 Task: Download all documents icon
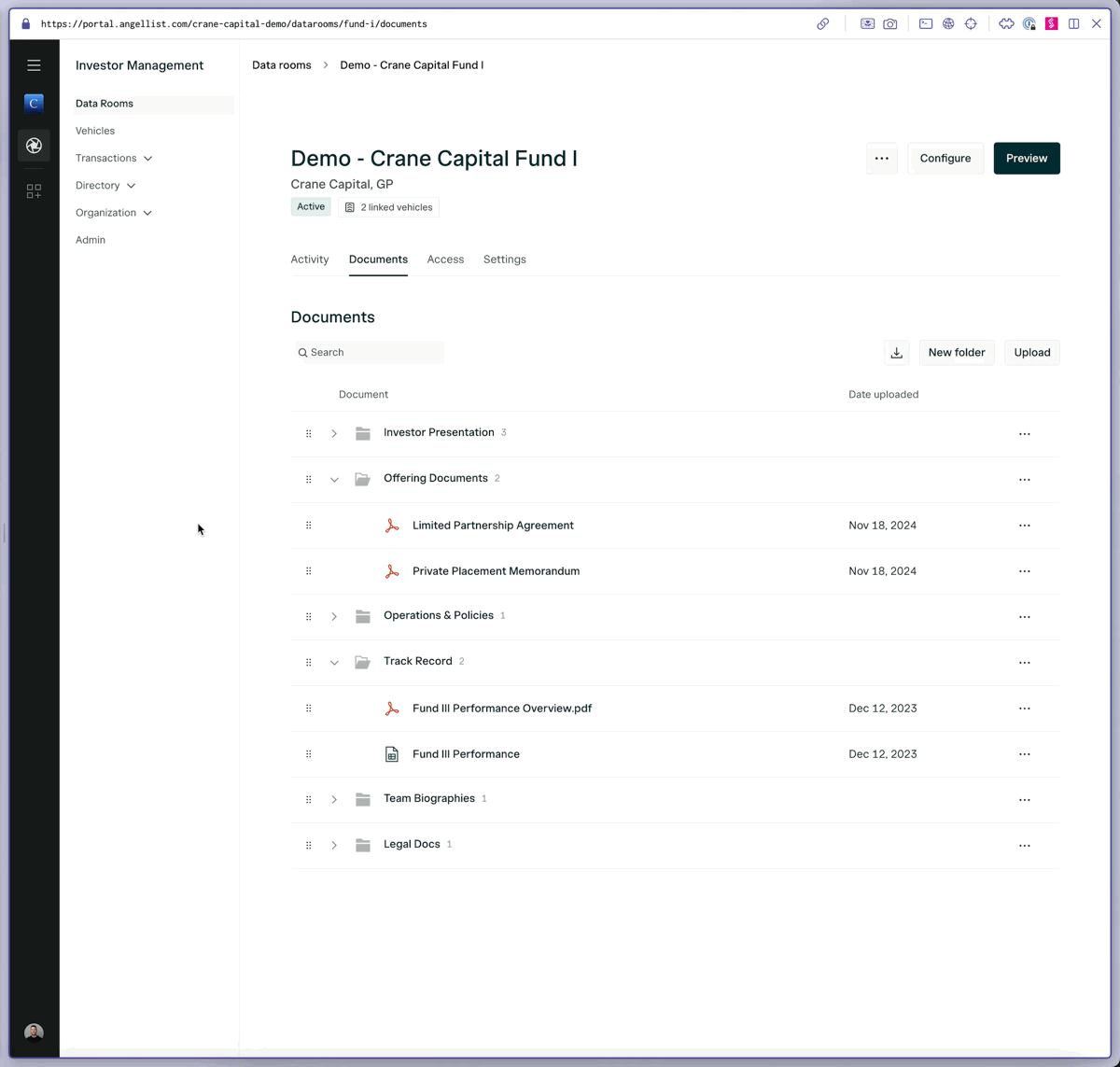pyautogui.click(x=897, y=353)
